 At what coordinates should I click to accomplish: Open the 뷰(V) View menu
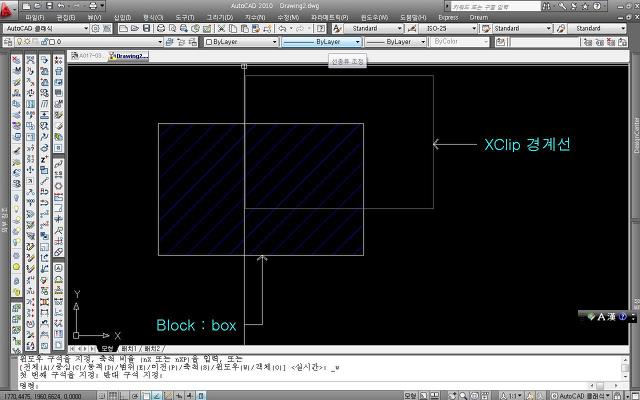tap(94, 17)
